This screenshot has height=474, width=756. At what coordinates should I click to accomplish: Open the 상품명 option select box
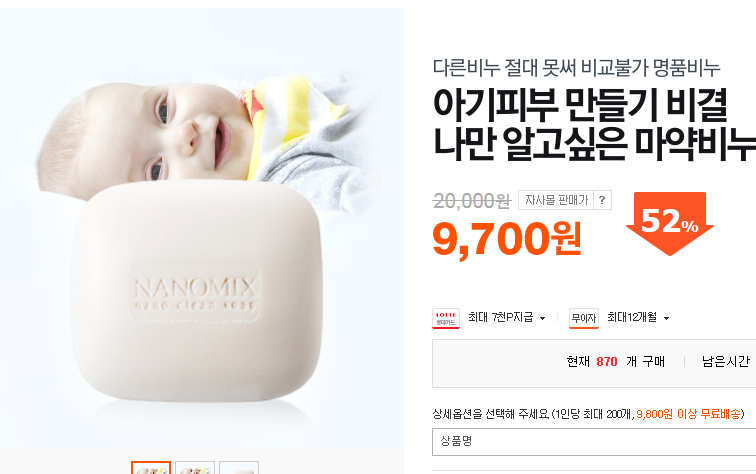(x=594, y=441)
